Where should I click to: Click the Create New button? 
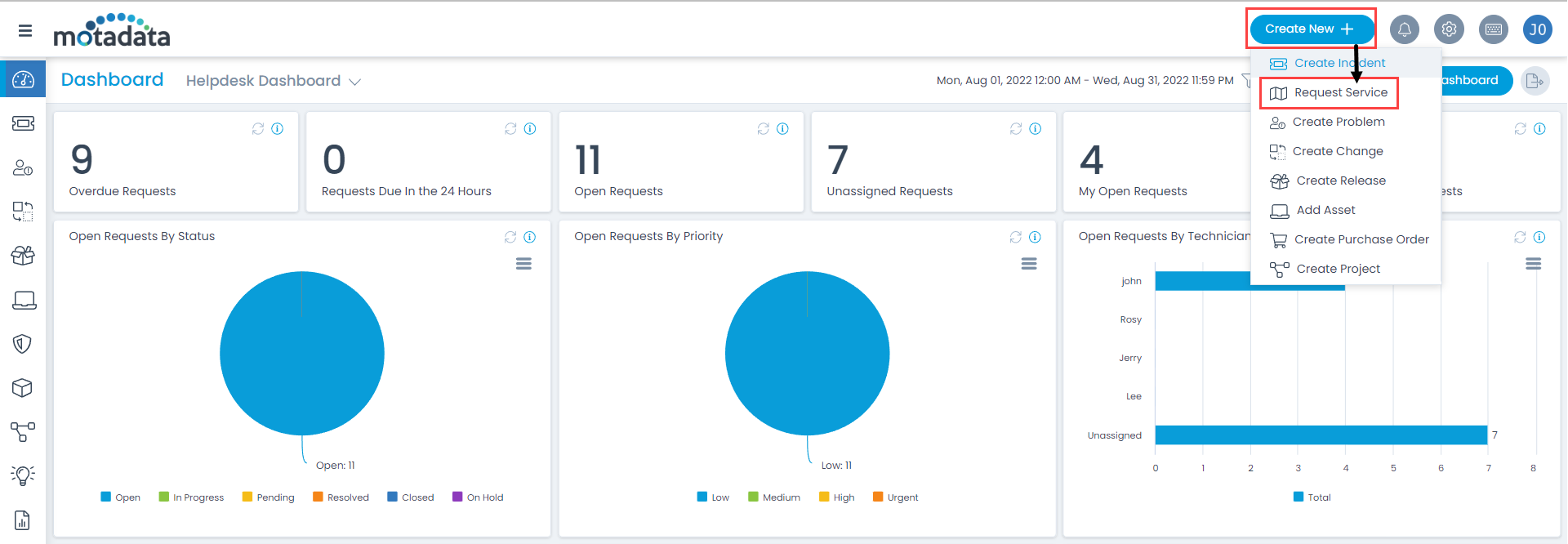click(1310, 29)
